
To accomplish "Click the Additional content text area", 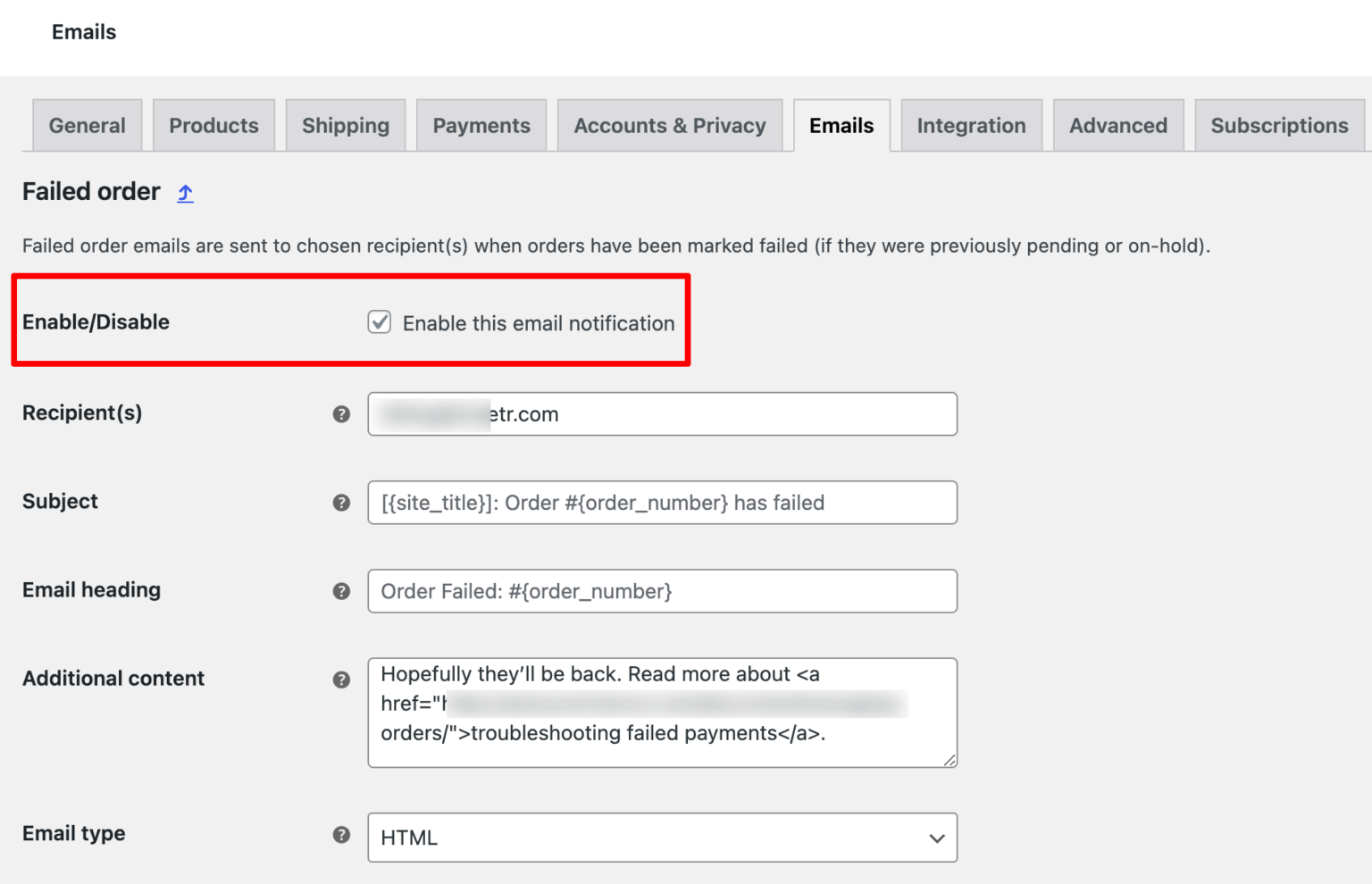I will coord(662,712).
